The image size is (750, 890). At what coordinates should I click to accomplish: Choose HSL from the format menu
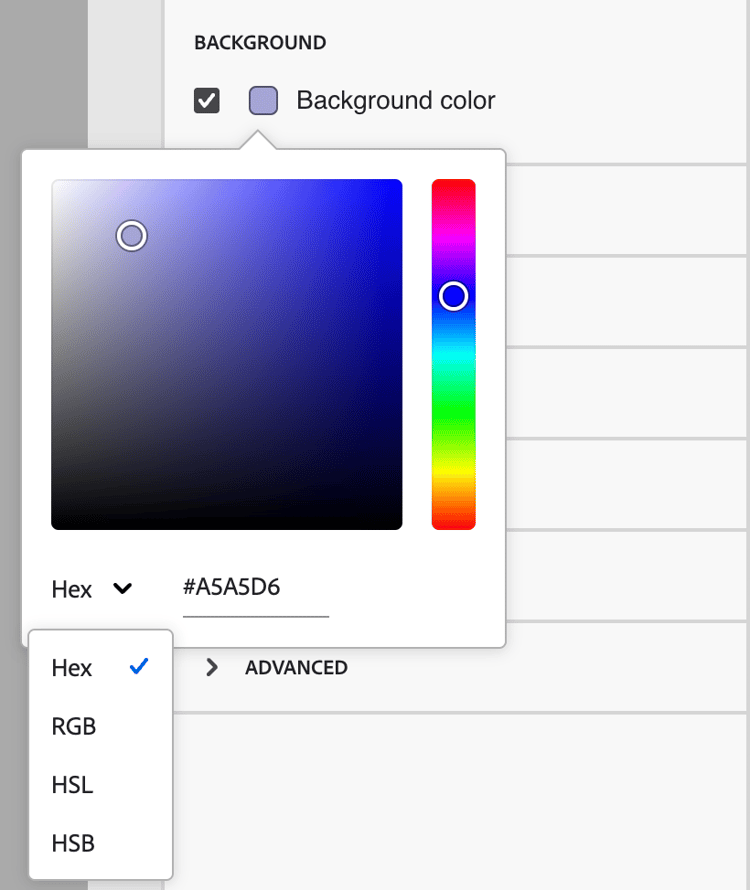(72, 785)
